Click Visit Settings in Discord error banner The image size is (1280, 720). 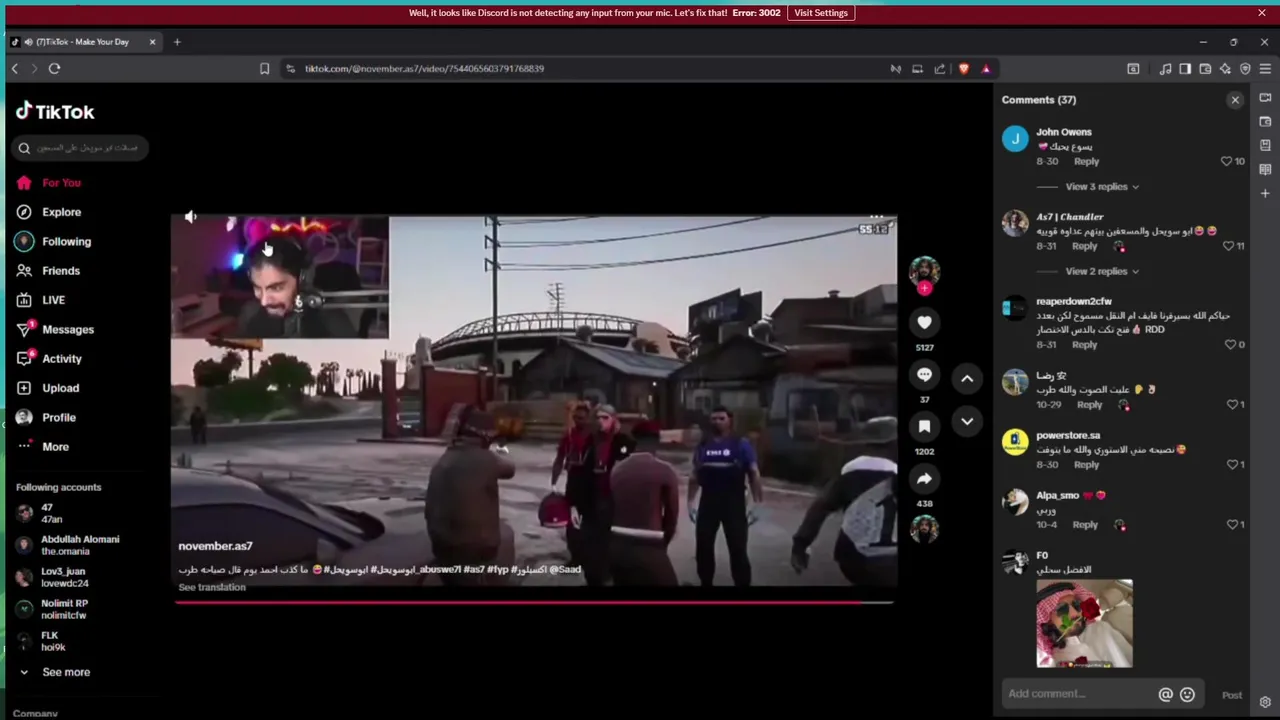tap(821, 13)
